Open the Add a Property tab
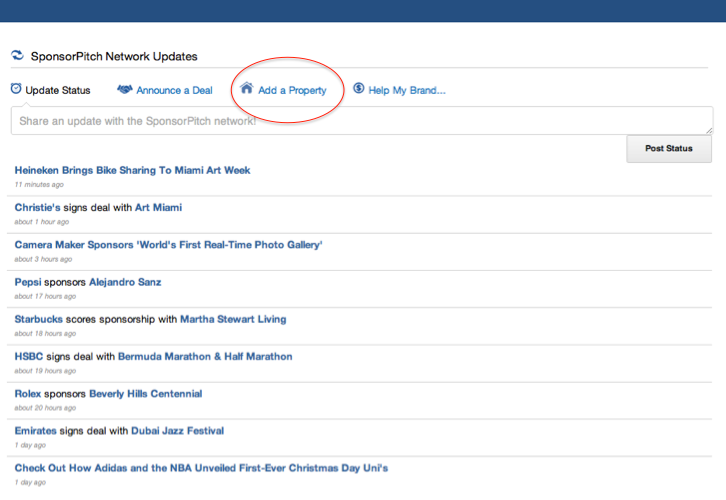The height and width of the screenshot is (500, 726). click(x=292, y=91)
